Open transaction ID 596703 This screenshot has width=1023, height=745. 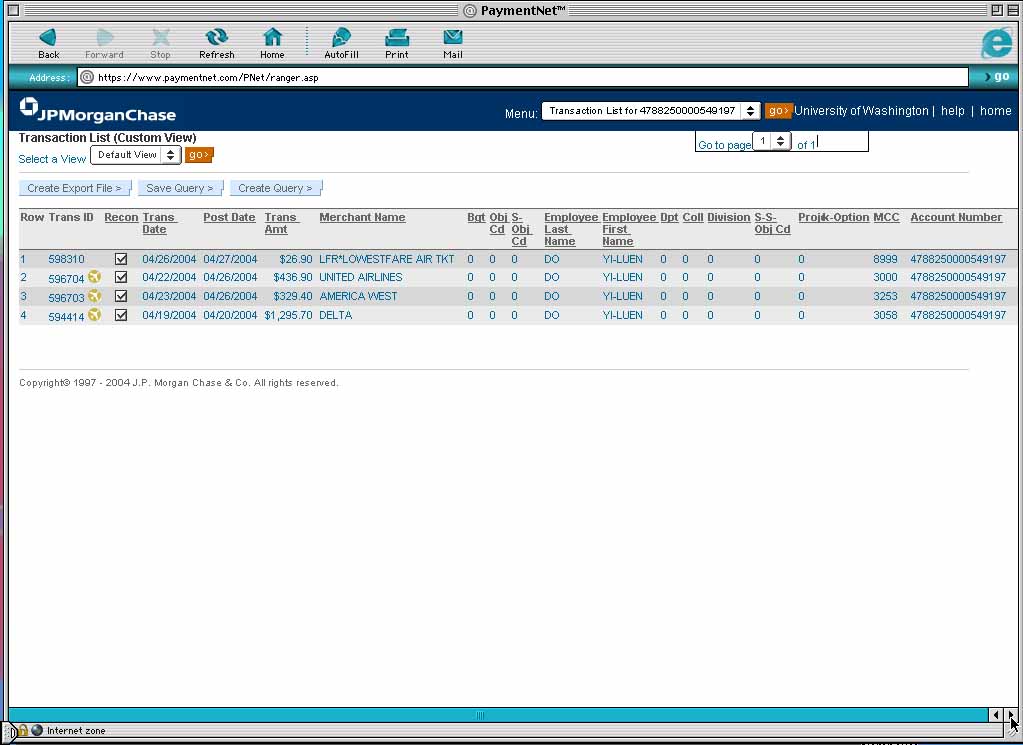point(66,297)
